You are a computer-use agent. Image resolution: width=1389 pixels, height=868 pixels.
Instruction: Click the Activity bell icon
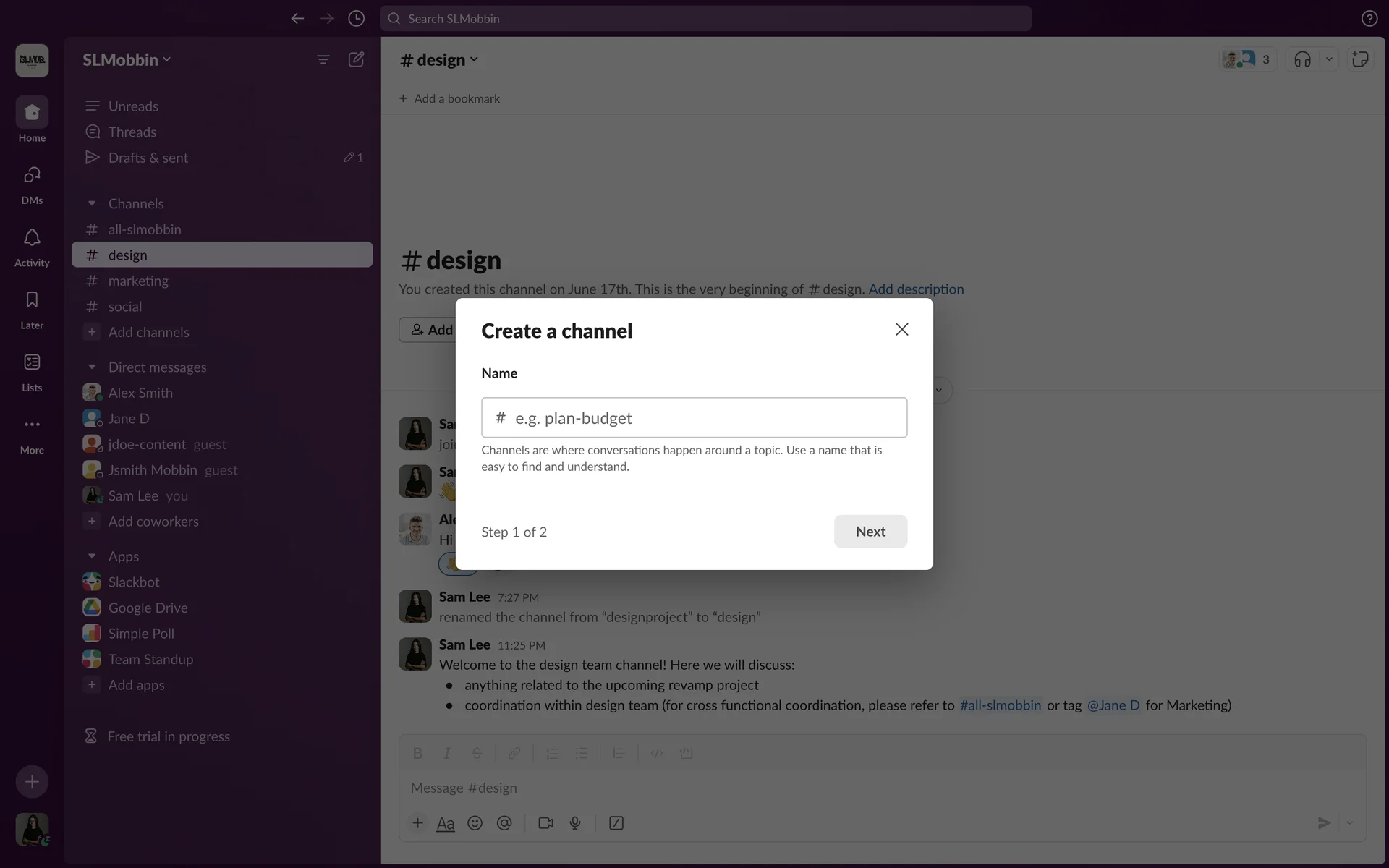pos(32,238)
